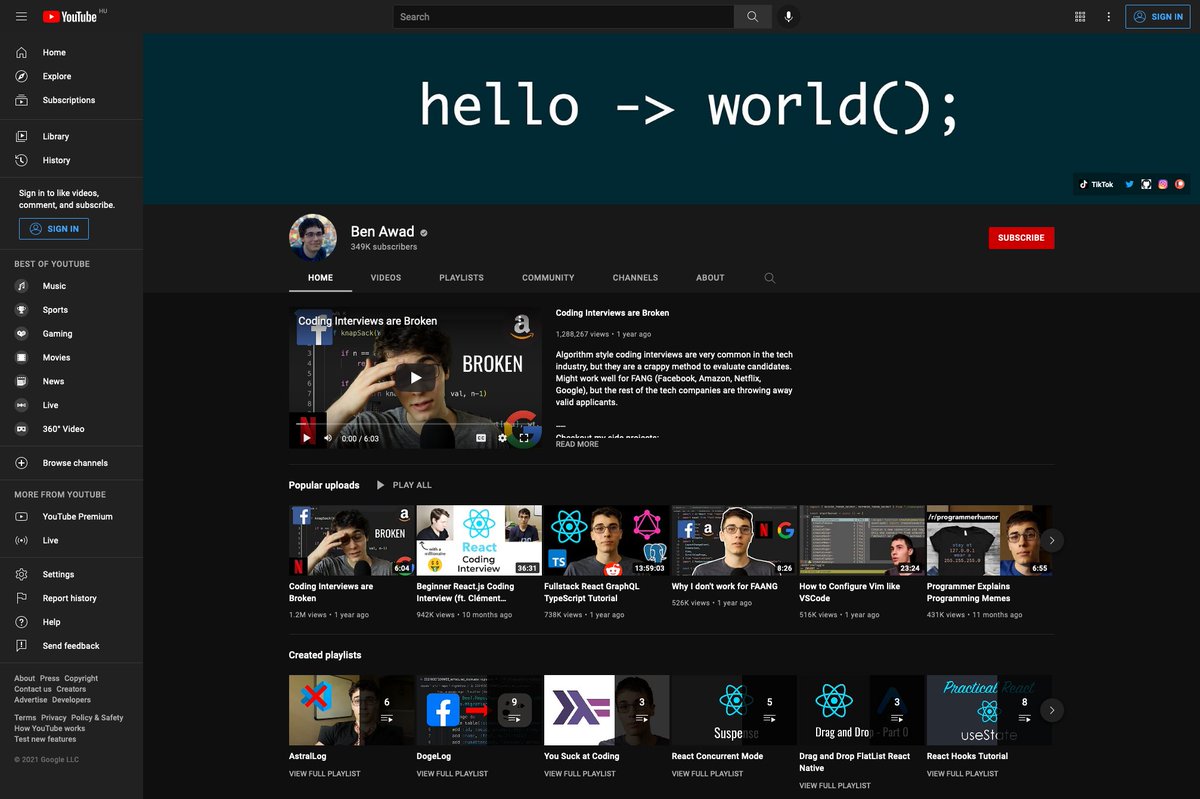This screenshot has width=1200, height=799.
Task: Open Coding Interviews are Broken title link
Action: (x=612, y=313)
